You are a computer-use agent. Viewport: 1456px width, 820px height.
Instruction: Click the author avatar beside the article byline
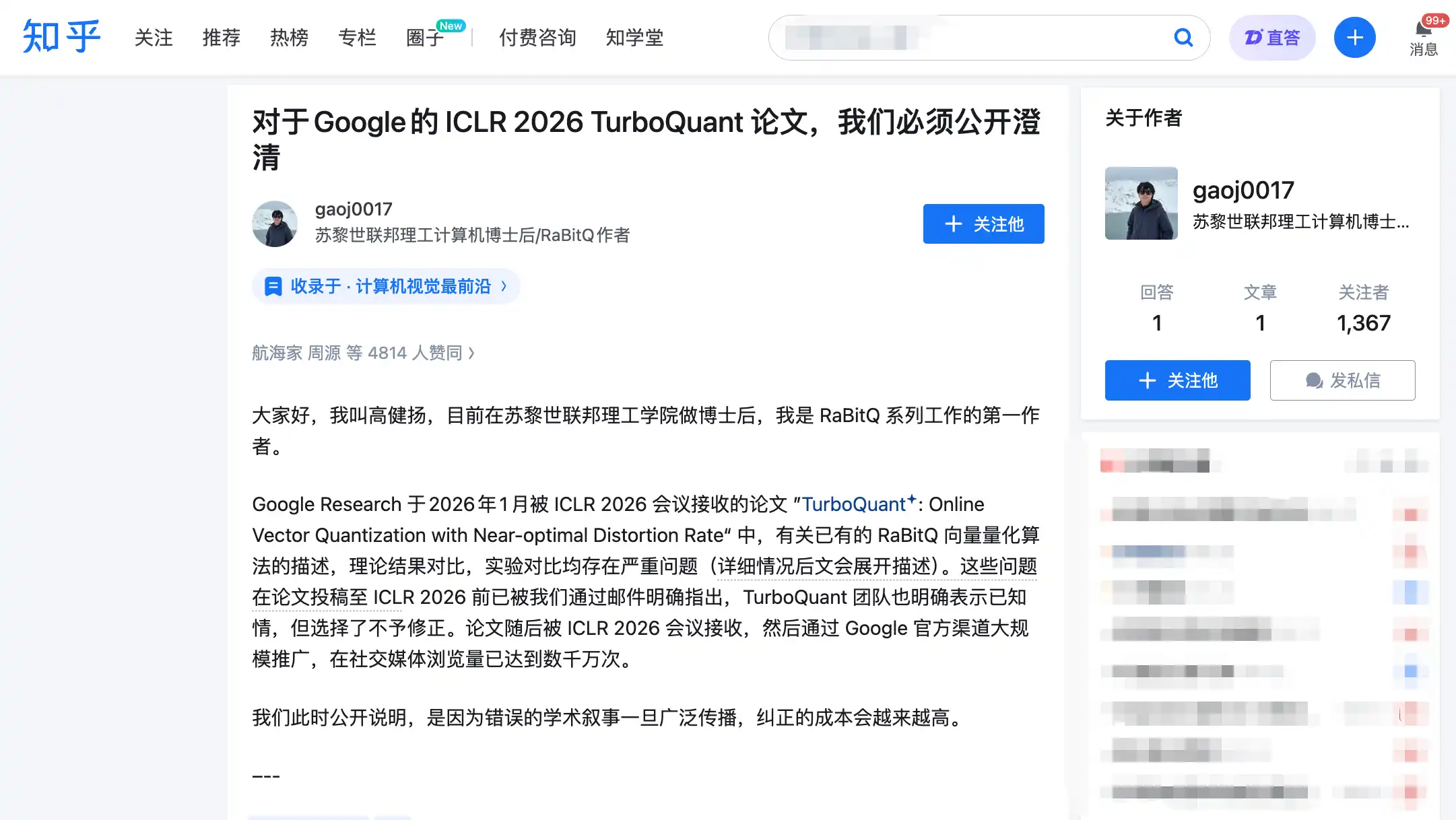tap(274, 224)
